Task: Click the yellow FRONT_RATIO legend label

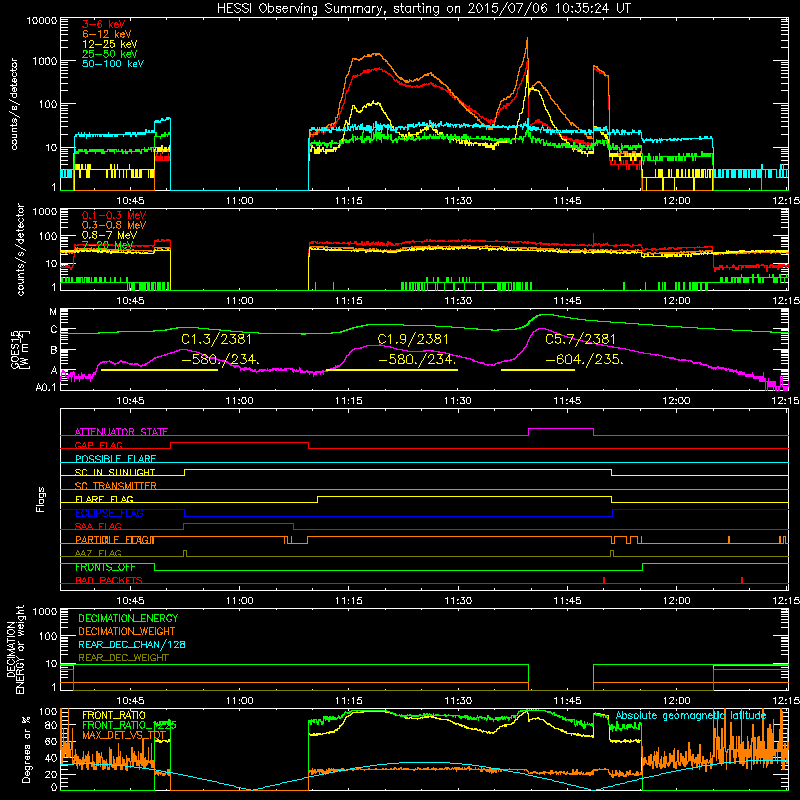Action: point(114,715)
